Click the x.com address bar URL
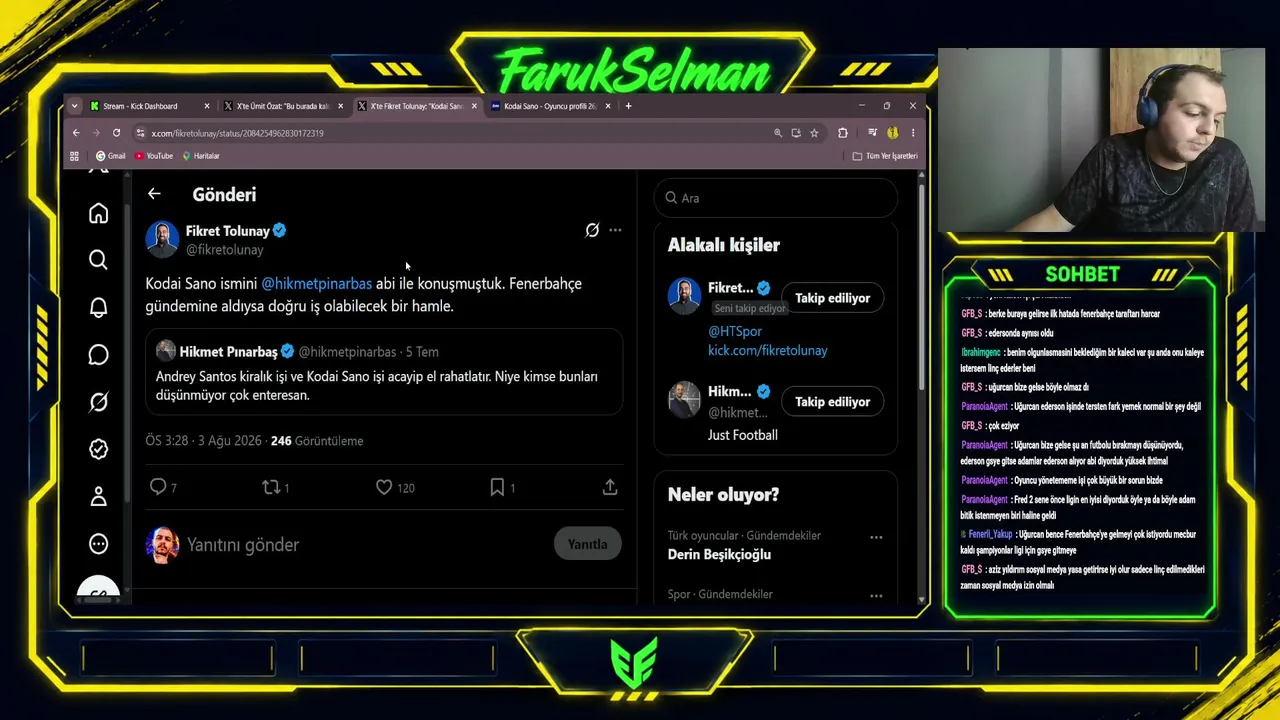This screenshot has width=1280, height=720. click(x=238, y=133)
